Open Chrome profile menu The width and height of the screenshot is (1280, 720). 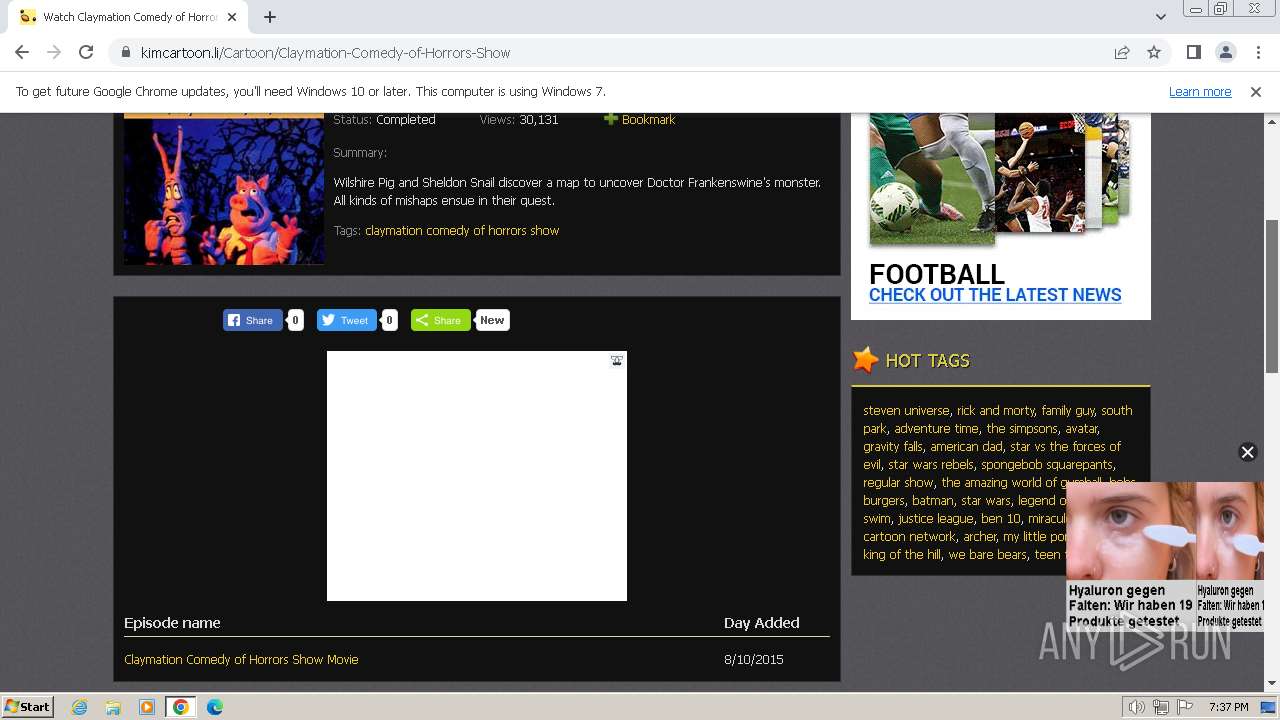1225,52
